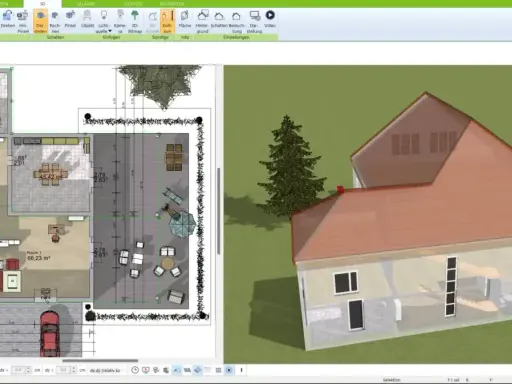
Task: Click the 68,23 m² room area label
Action: point(39,258)
